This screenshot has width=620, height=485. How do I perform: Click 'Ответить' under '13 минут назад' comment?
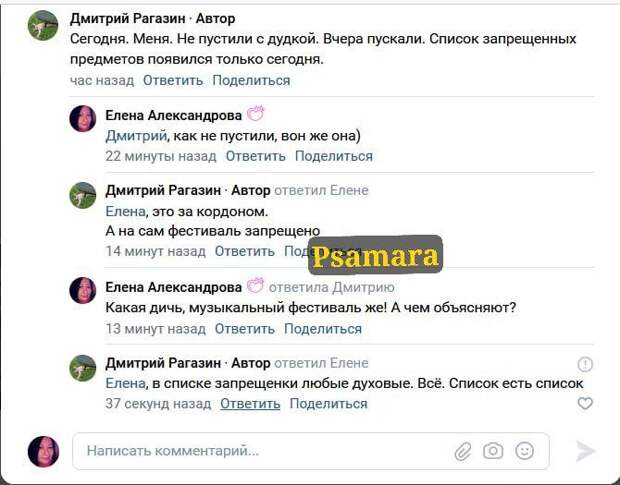click(244, 329)
